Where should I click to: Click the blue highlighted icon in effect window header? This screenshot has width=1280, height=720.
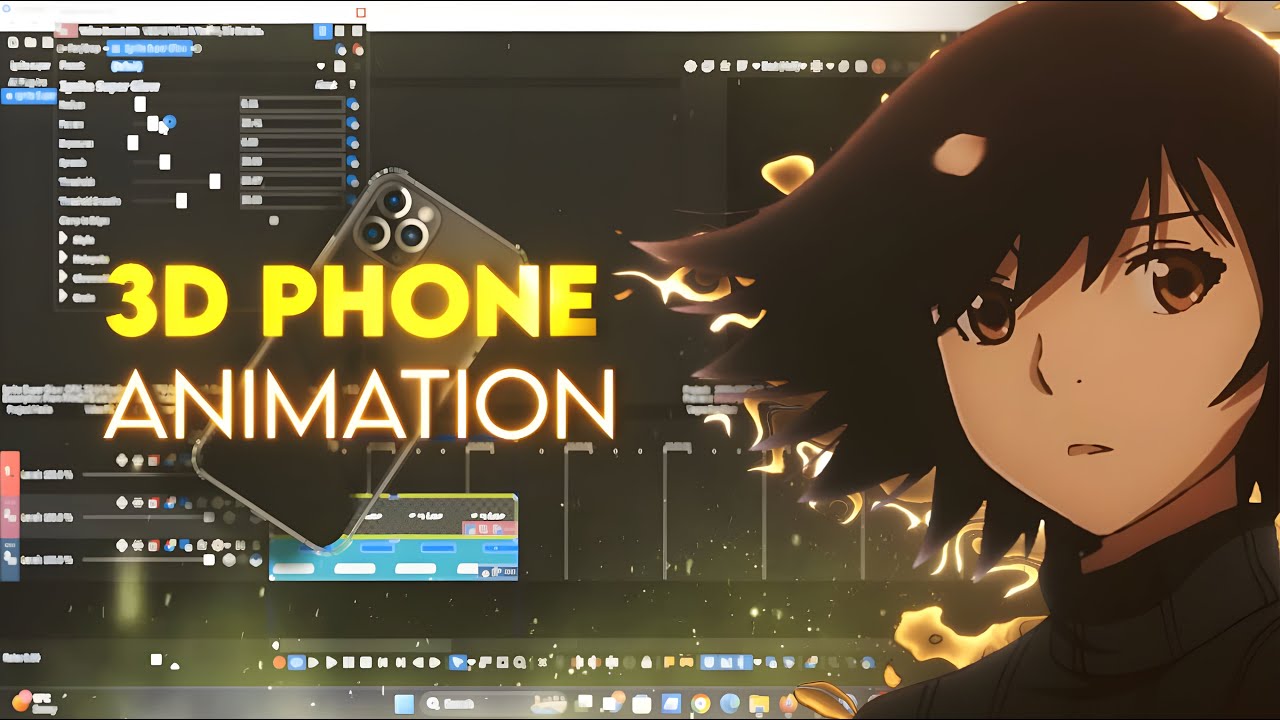(322, 31)
